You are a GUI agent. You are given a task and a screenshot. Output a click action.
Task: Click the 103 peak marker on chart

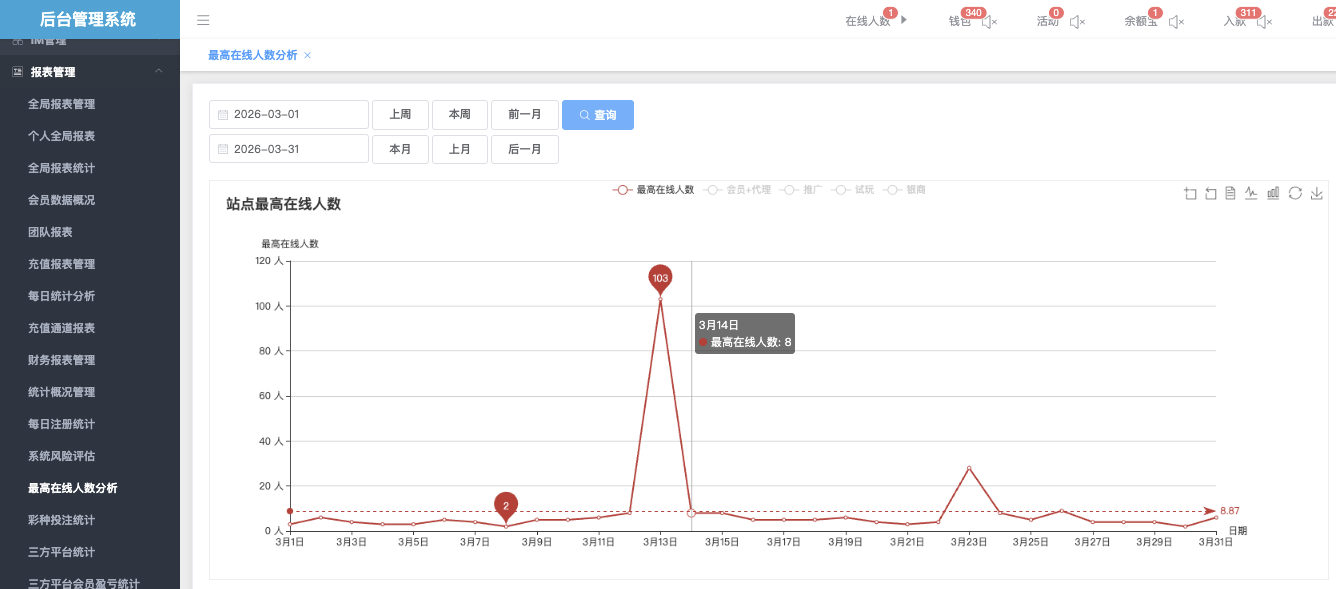tap(660, 278)
